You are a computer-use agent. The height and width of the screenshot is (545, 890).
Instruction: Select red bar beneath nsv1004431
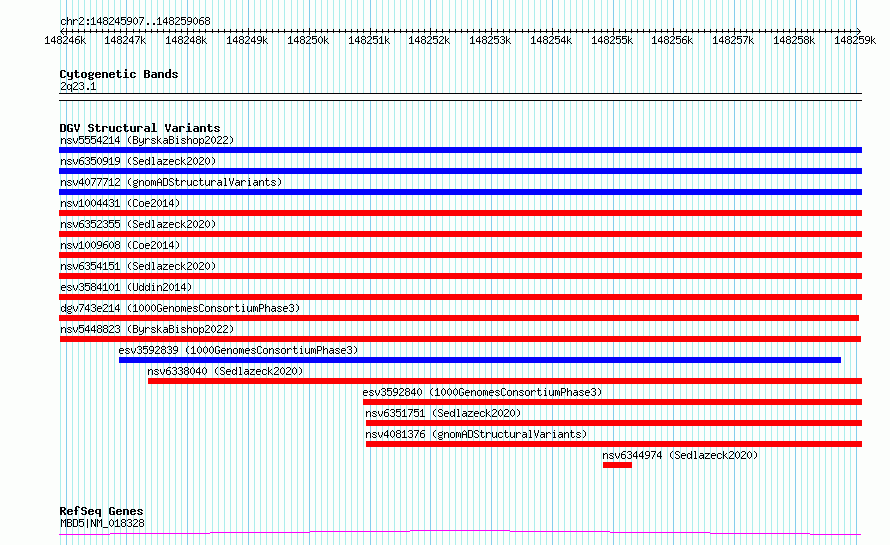(x=460, y=213)
